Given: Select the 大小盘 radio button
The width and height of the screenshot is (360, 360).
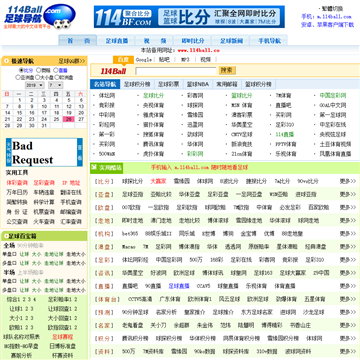Looking at the screenshot, I should 38,77.
